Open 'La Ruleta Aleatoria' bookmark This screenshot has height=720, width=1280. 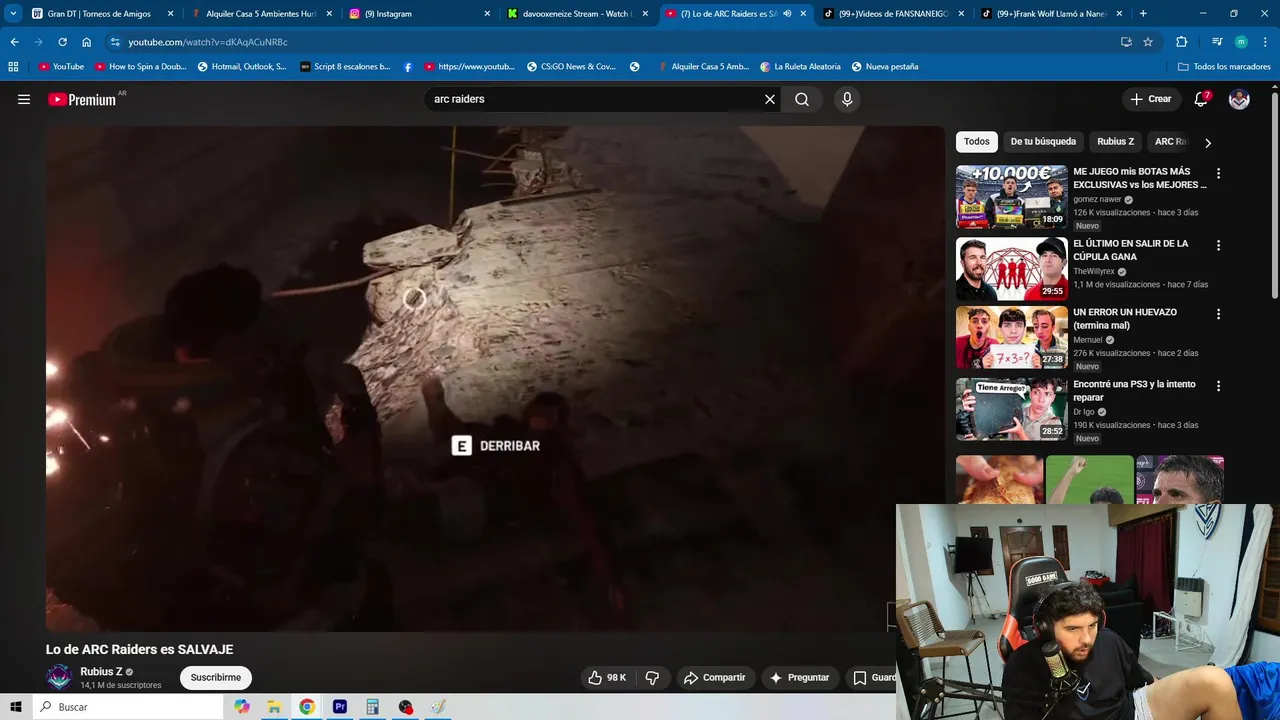[800, 67]
